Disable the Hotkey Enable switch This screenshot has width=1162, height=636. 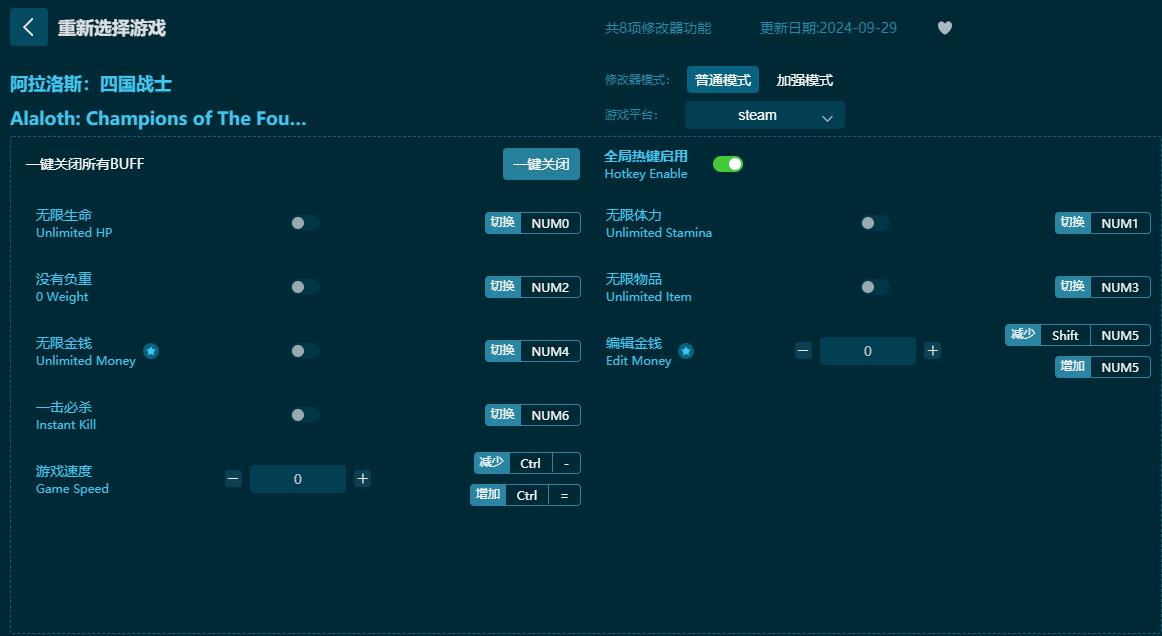(728, 163)
